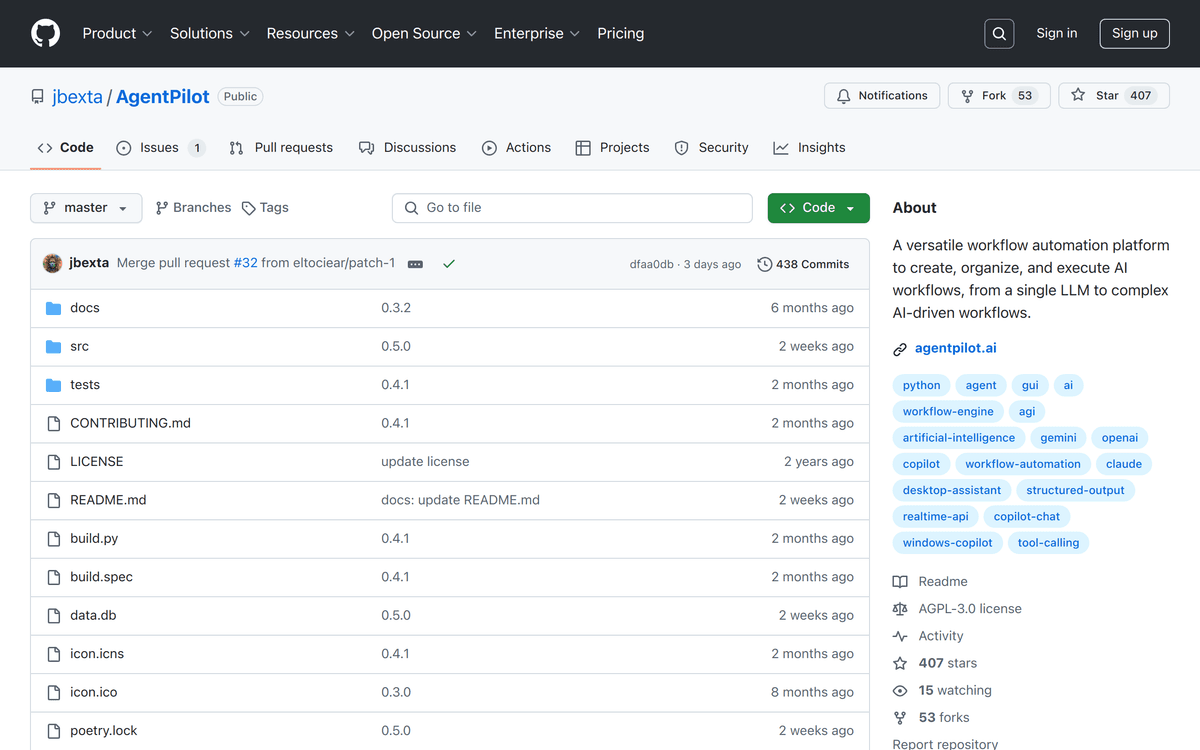Open Notifications subscription button
This screenshot has height=750, width=1200.
coord(882,96)
